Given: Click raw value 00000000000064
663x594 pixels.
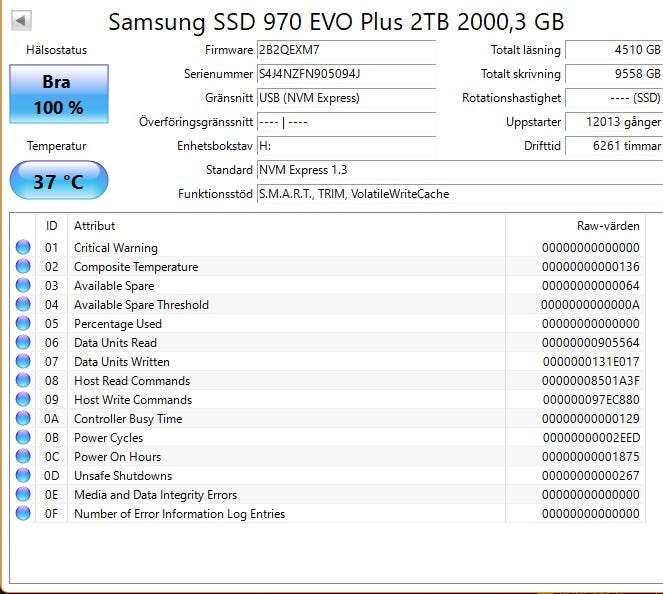Looking at the screenshot, I should [591, 286].
